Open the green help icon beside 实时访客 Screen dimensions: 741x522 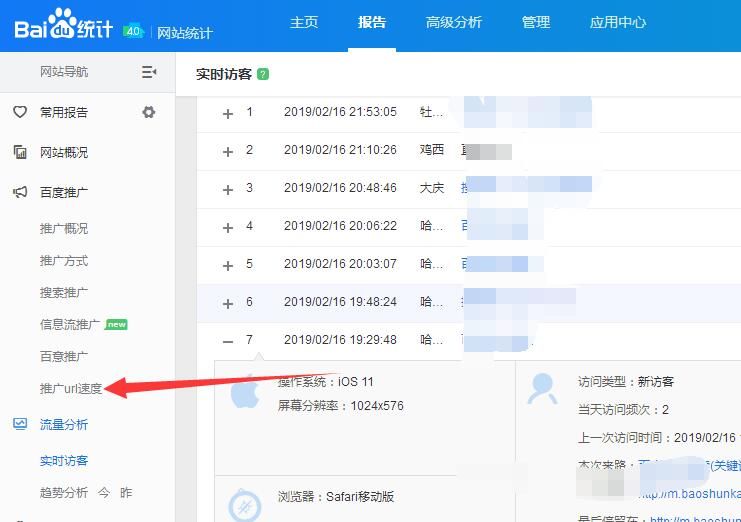[x=263, y=74]
